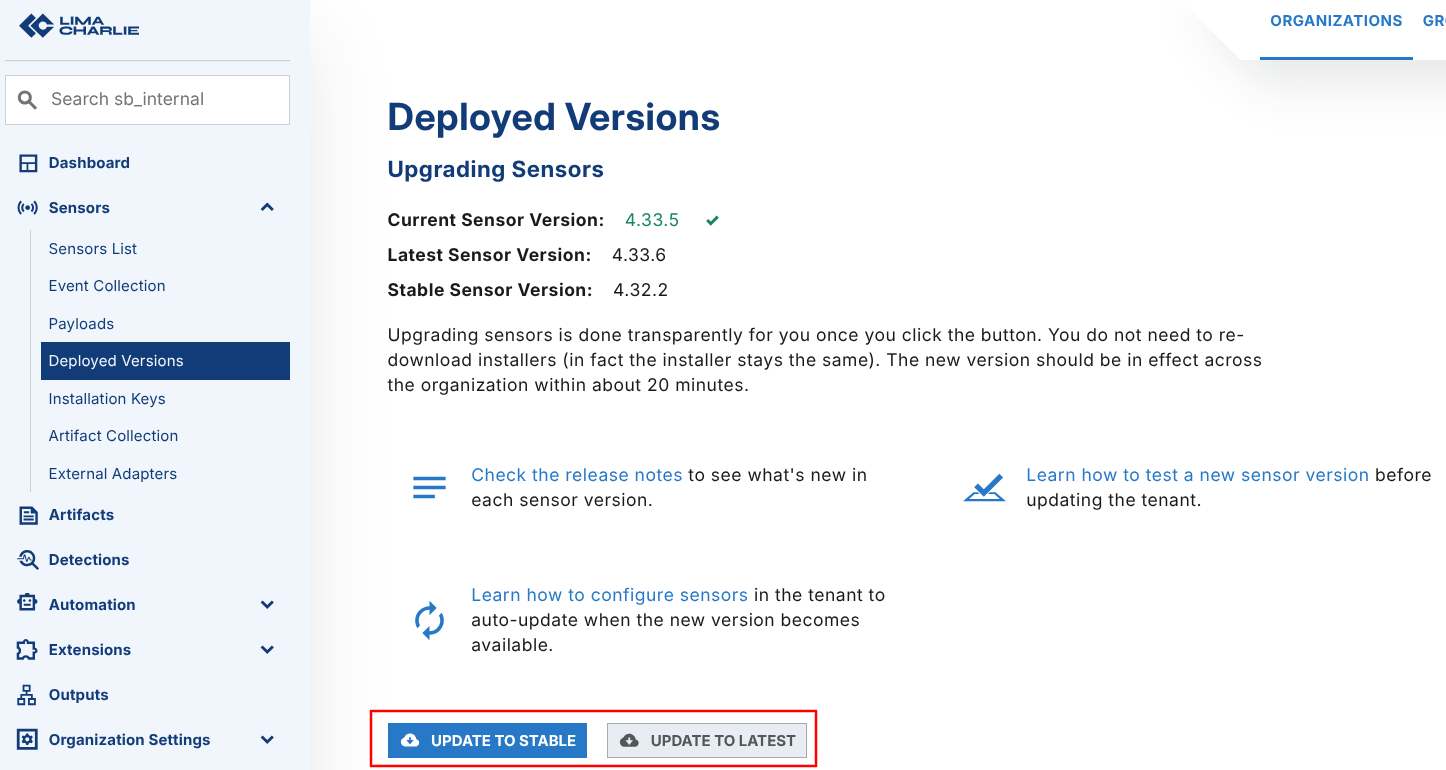Open Sensors List in sidebar
The height and width of the screenshot is (770, 1446).
tap(93, 249)
